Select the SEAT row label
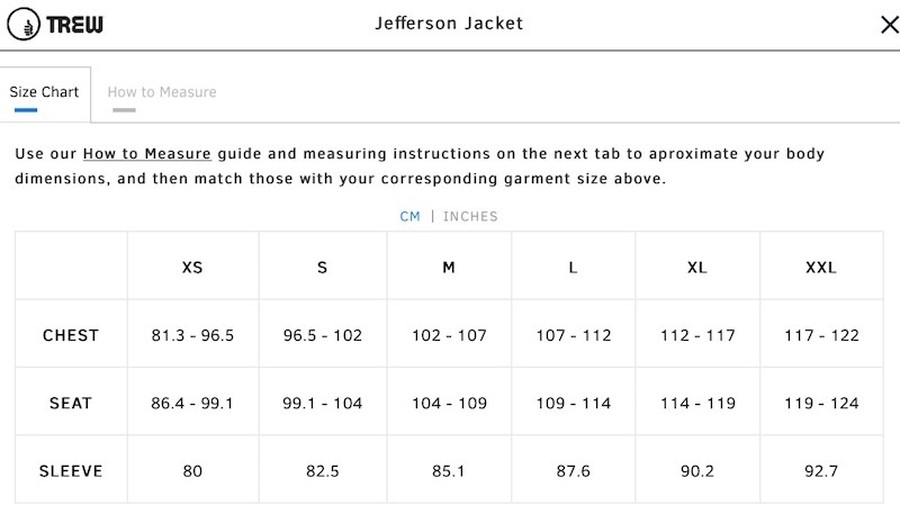Screen dimensions: 900x505 (71, 403)
